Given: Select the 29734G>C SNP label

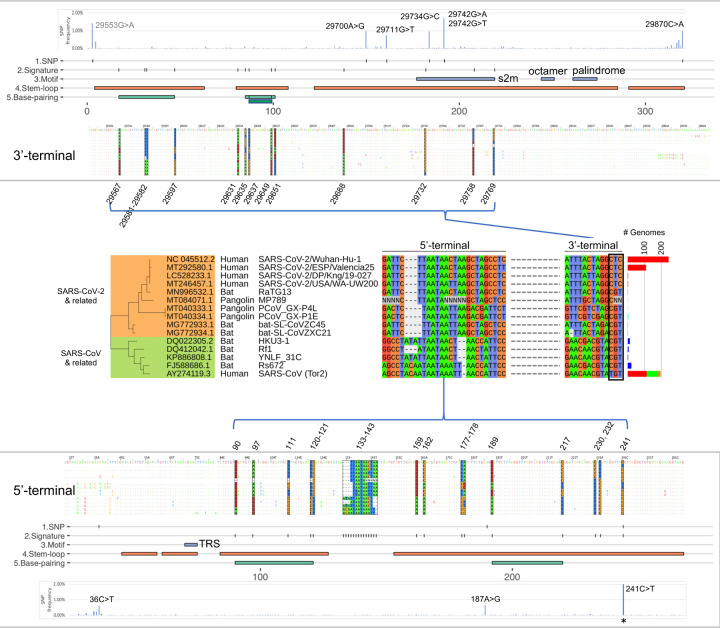Looking at the screenshot, I should click(x=420, y=17).
